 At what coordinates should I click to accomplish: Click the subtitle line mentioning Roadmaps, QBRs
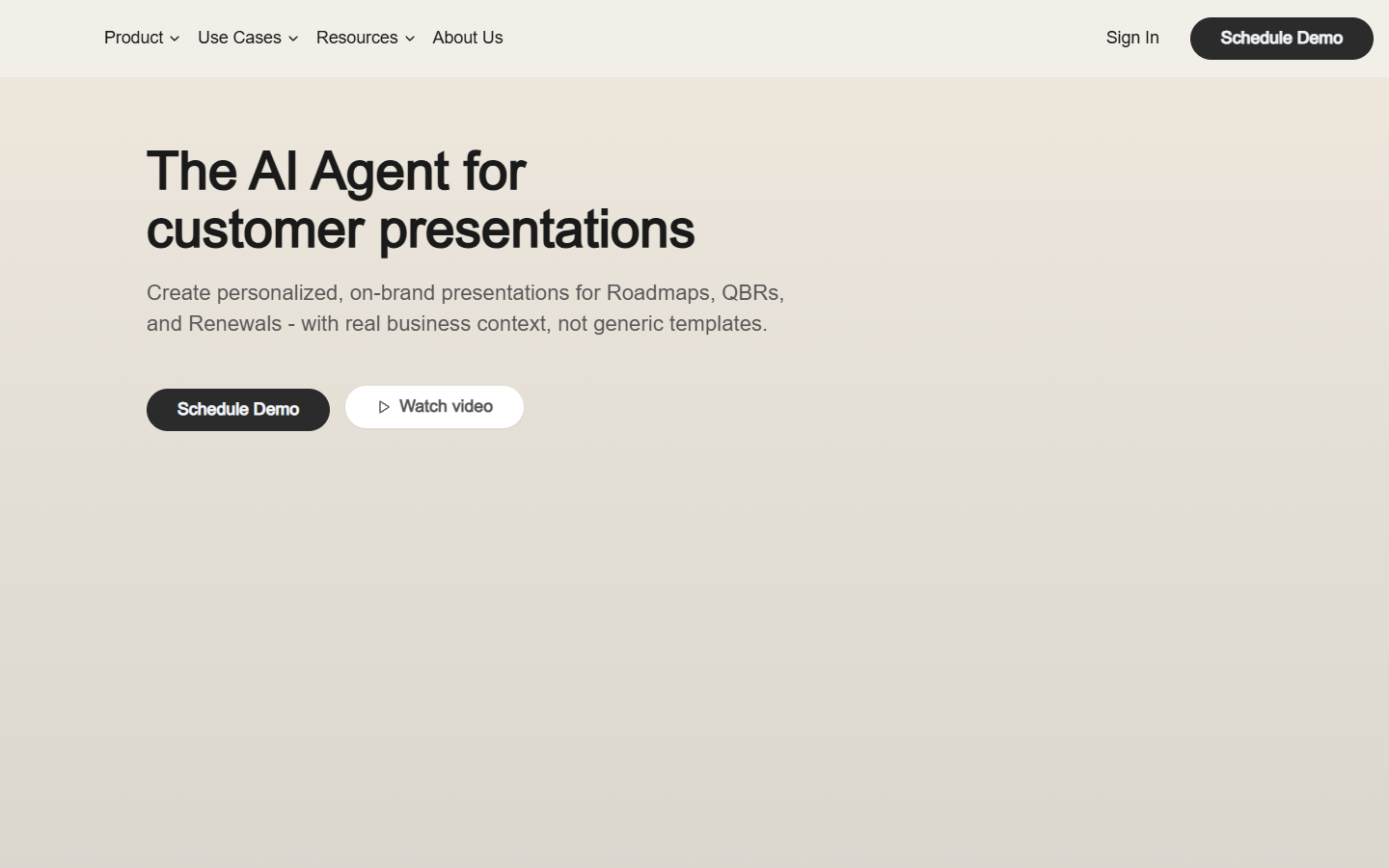coord(465,292)
